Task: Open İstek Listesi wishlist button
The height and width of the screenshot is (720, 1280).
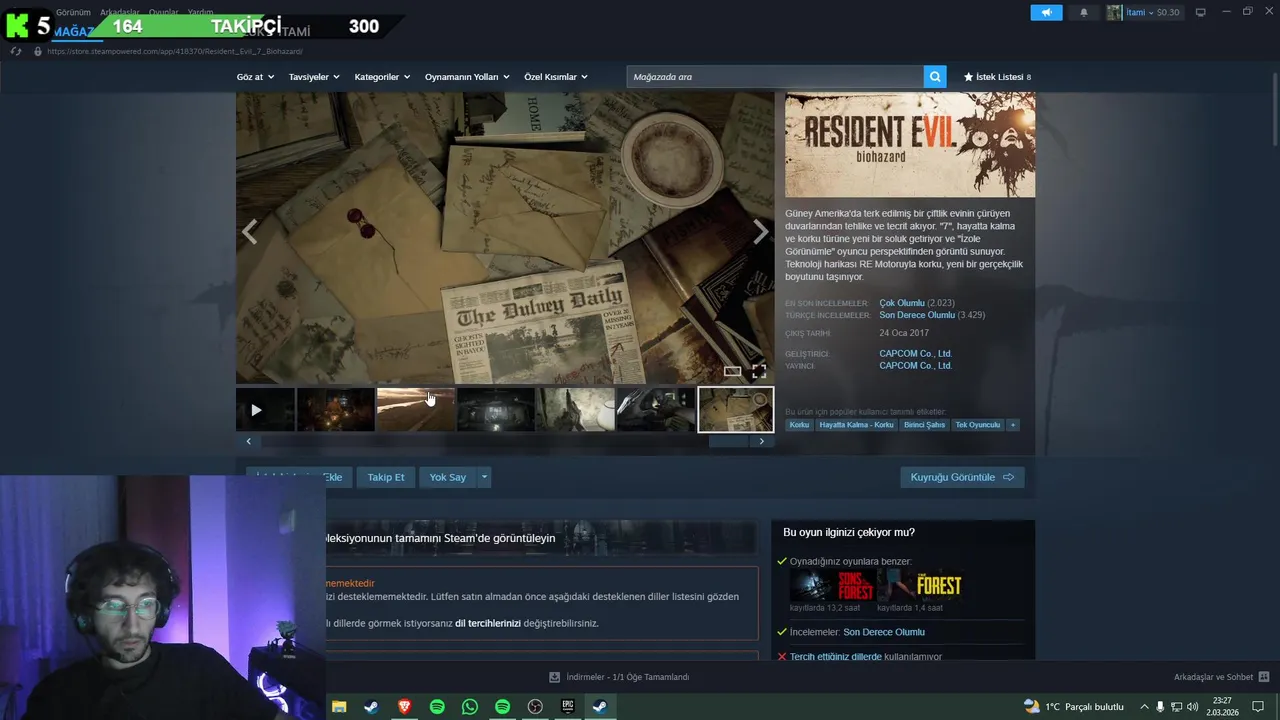Action: (x=997, y=77)
